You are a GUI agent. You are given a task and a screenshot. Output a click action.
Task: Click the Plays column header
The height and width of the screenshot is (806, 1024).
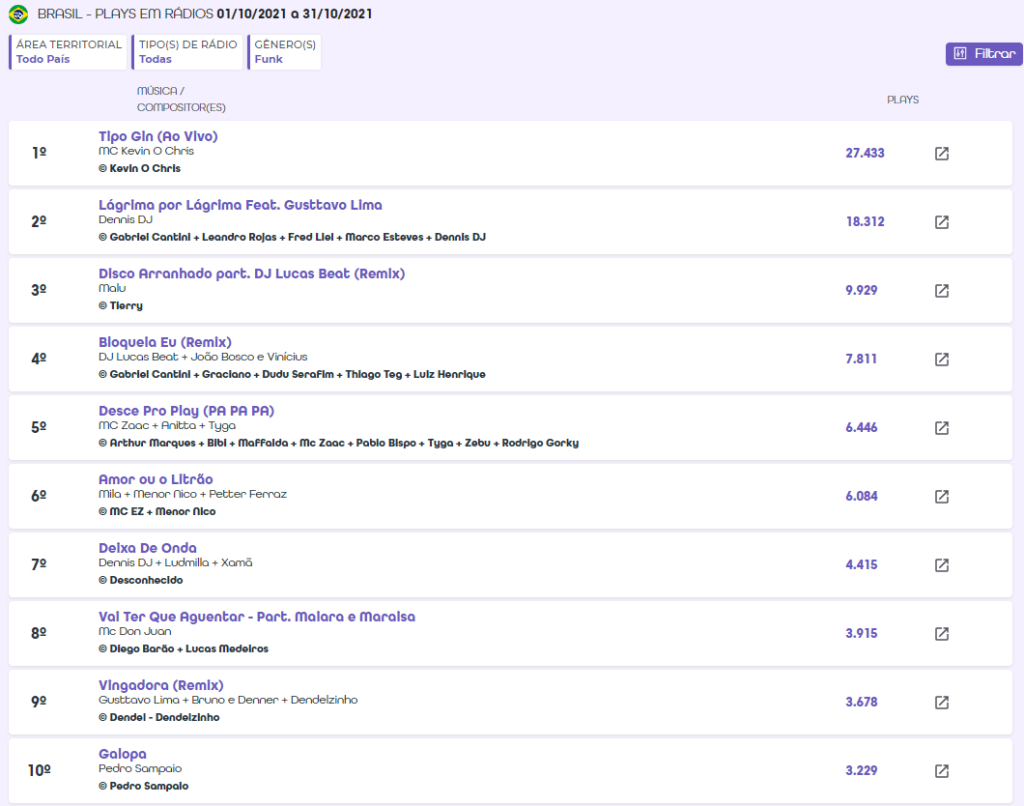(x=902, y=100)
